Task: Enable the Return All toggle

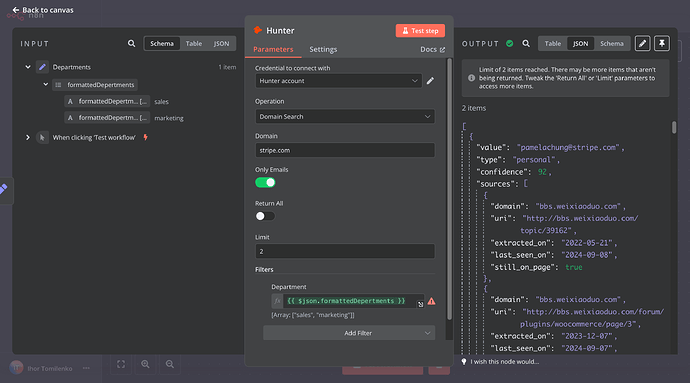Action: 265,216
